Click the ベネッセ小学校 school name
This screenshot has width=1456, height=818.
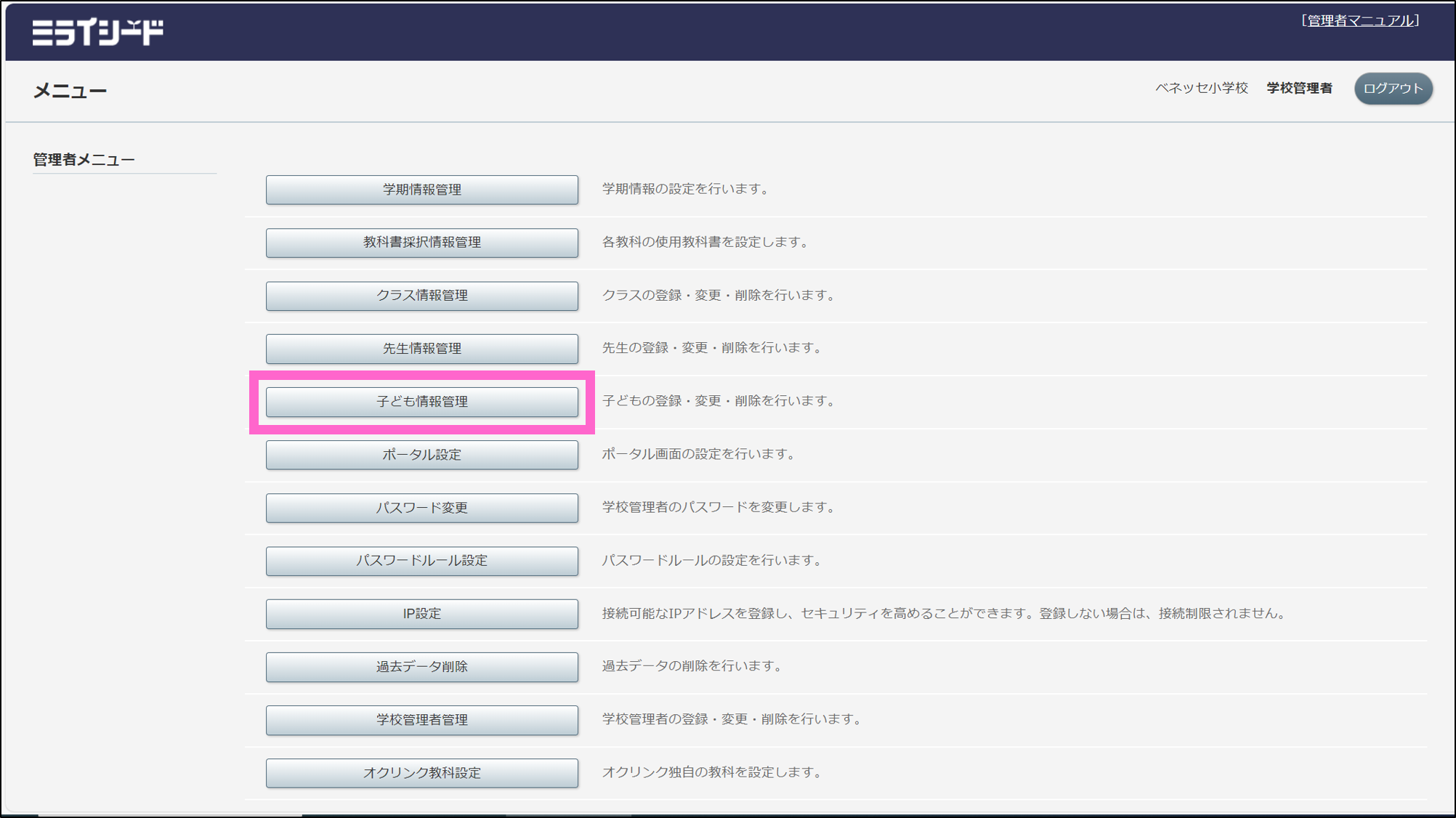tap(1201, 88)
